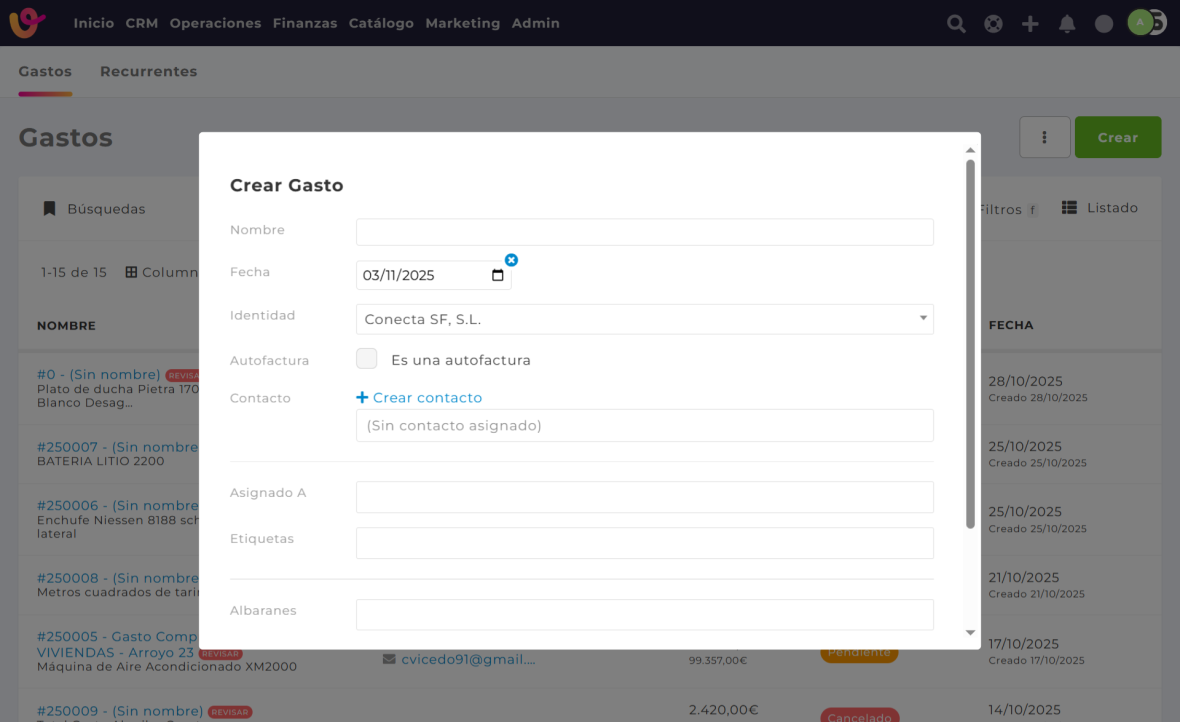Viewport: 1180px width, 722px height.
Task: Click the search magnifier icon in top bar
Action: [x=956, y=24]
